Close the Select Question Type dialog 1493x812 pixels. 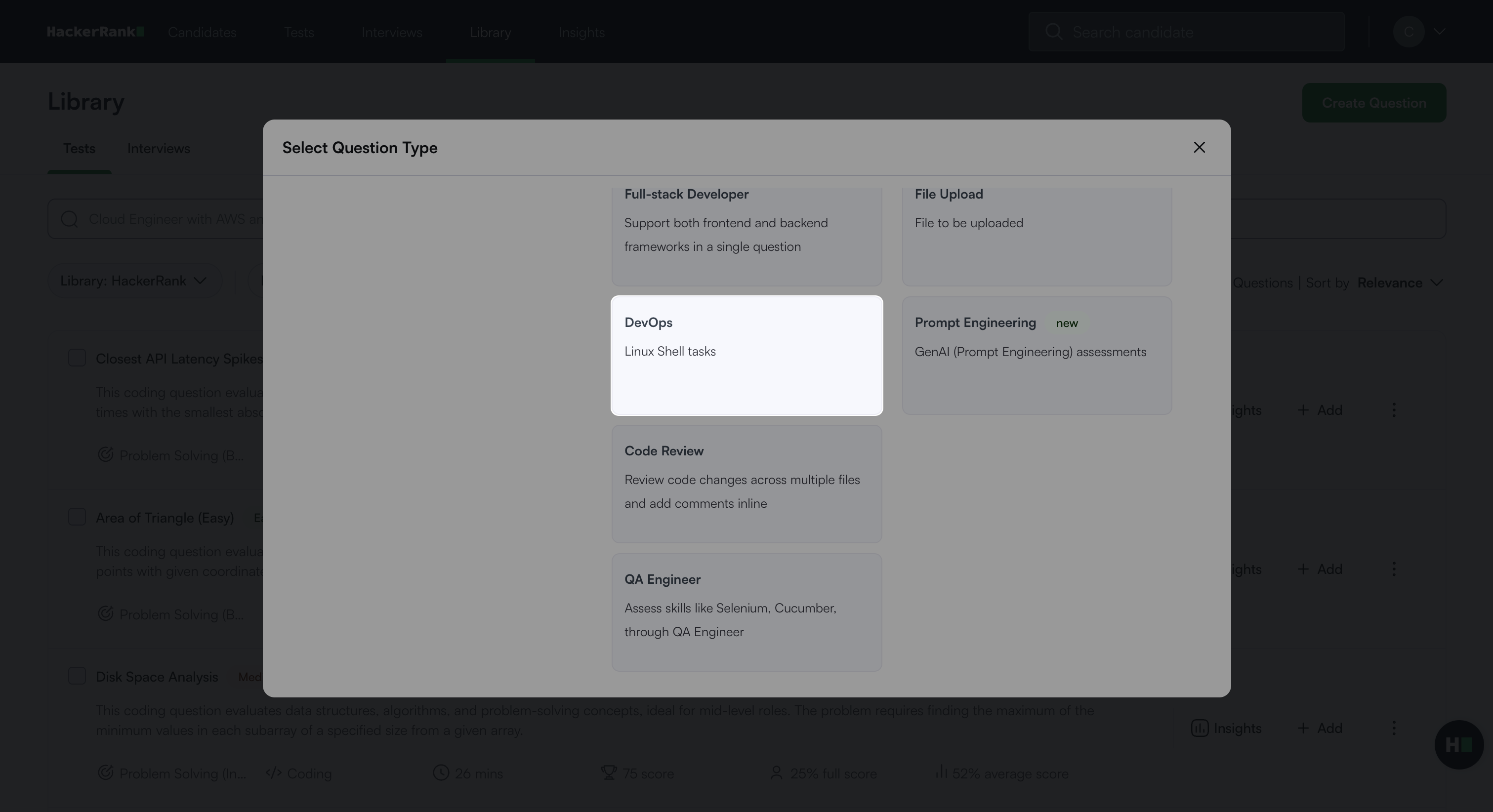(x=1199, y=147)
